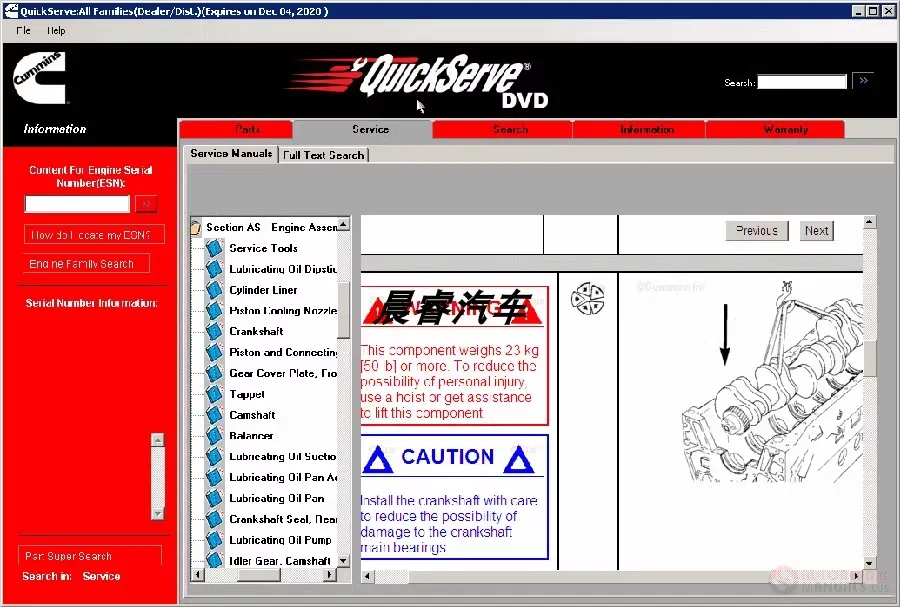Viewport: 900px width, 607px height.
Task: Click the search go arrow in header
Action: [x=863, y=81]
